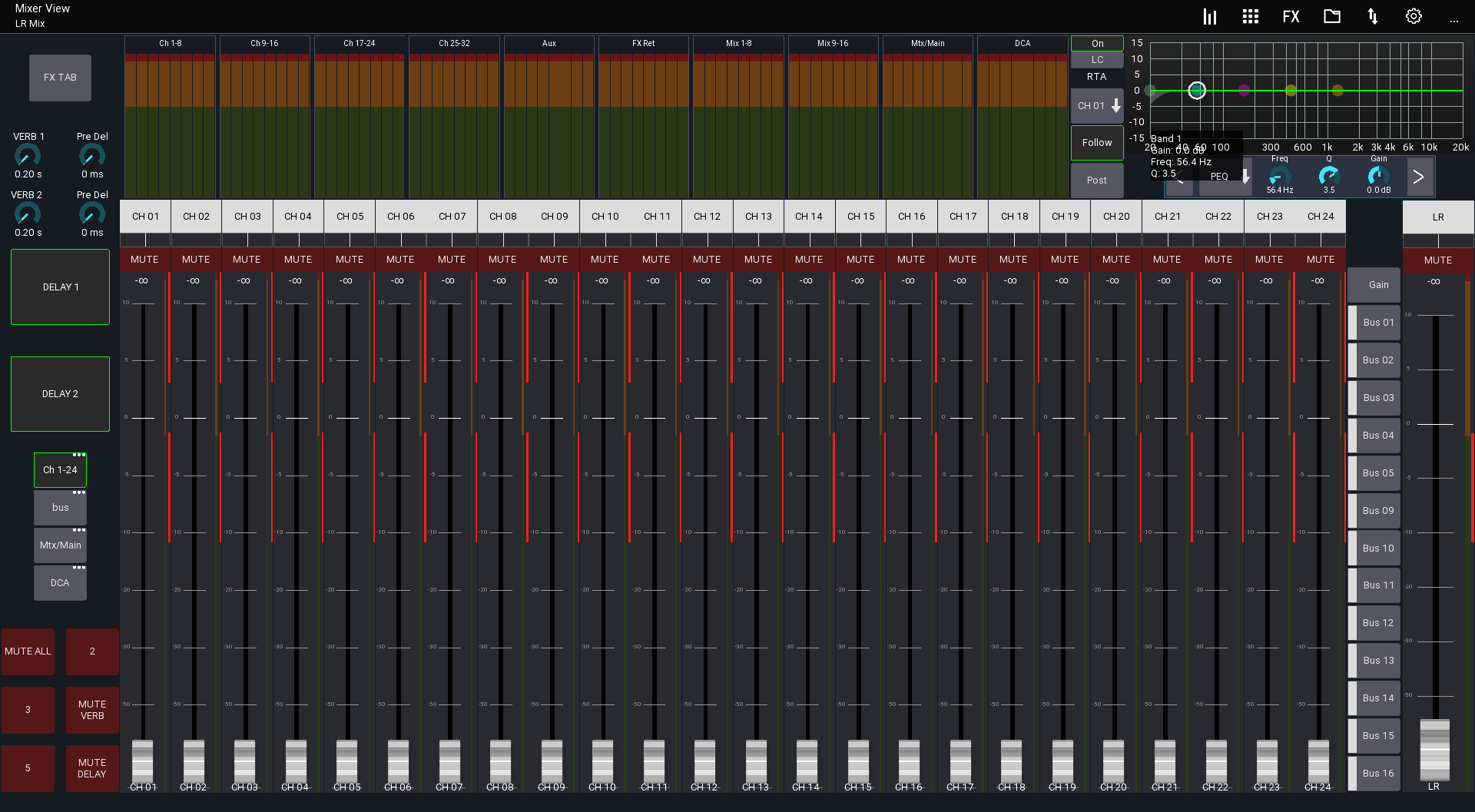Open the CH 01 channel selector dropdown
Viewport: 1475px width, 812px height.
click(x=1096, y=105)
